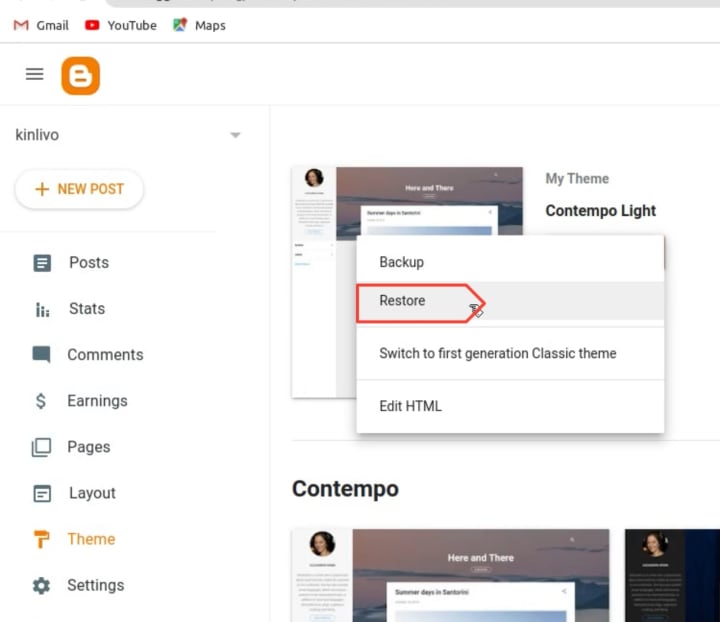The image size is (720, 622).
Task: Open the Gmail bookmark
Action: [41, 25]
